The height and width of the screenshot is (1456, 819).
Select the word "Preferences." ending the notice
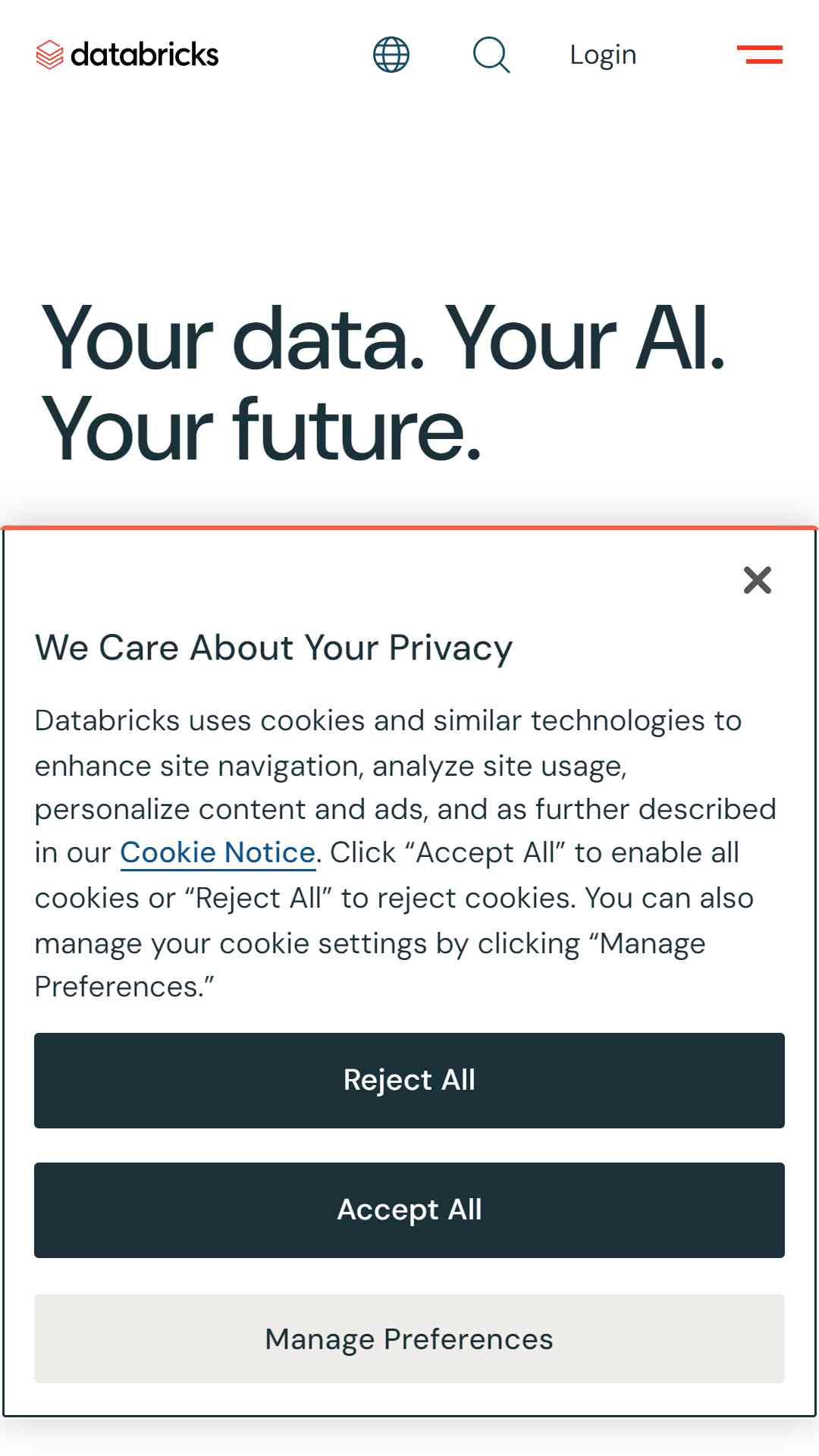(x=124, y=987)
